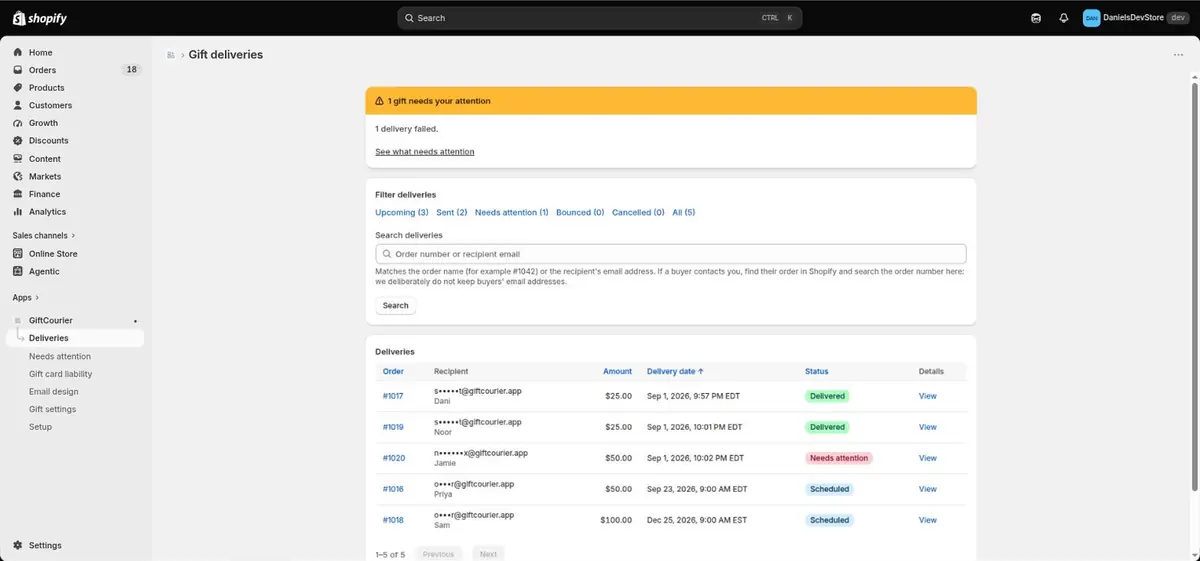
Task: Open order #1018
Action: pyautogui.click(x=393, y=520)
